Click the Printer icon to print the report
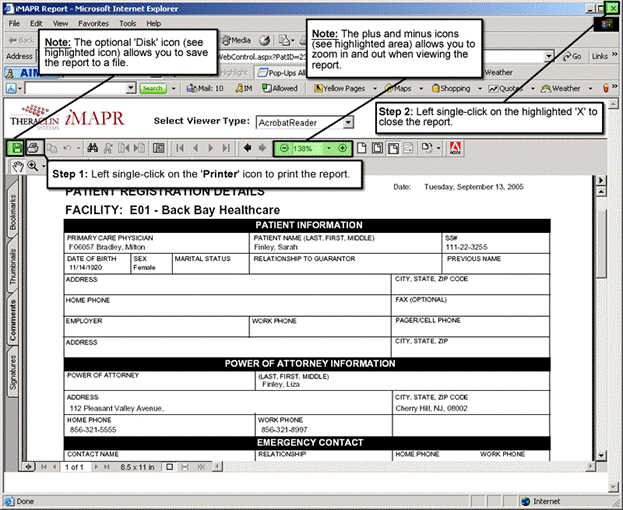 click(32, 148)
